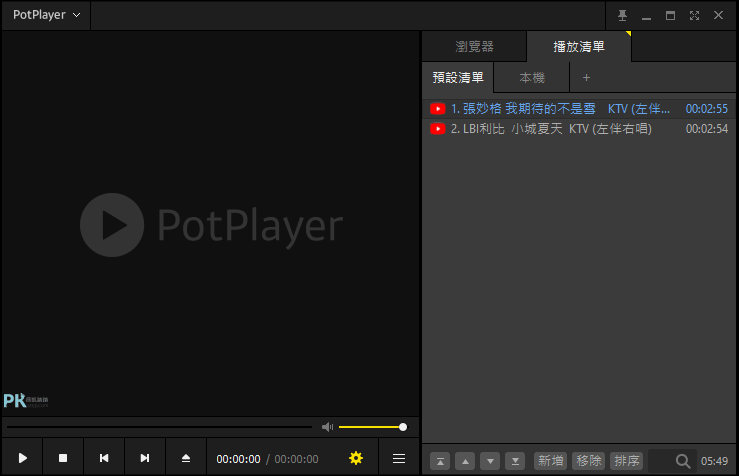Switch to the 播放清單 tab
The image size is (739, 476).
579,46
